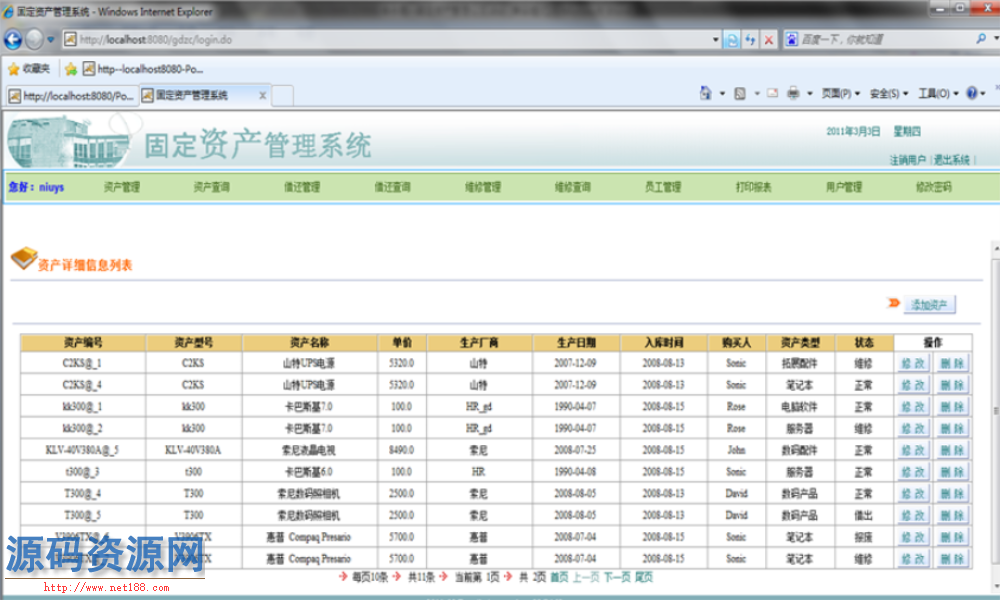Click the Home page icon
Viewport: 1000px width, 600px height.
click(705, 94)
